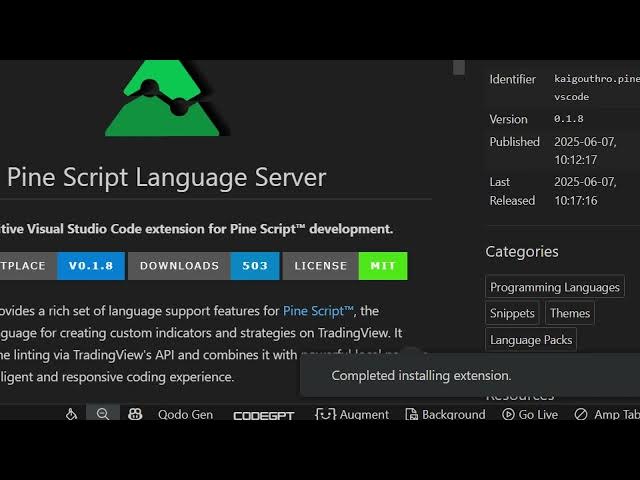The height and width of the screenshot is (480, 640).
Task: Click the identifier kaigouthro.pine text
Action: click(597, 87)
